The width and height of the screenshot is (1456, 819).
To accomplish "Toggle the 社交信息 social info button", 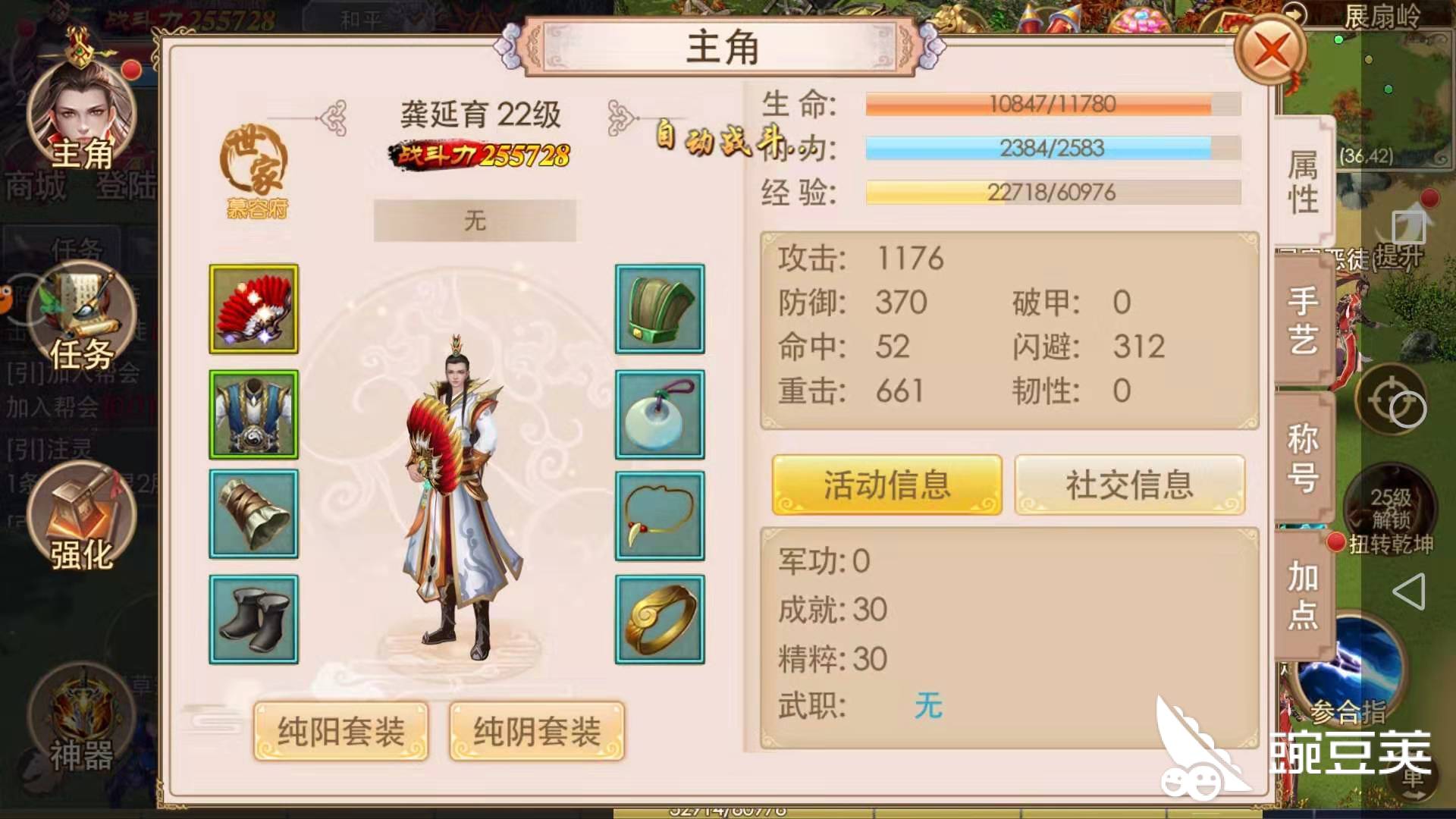I will click(x=1130, y=485).
